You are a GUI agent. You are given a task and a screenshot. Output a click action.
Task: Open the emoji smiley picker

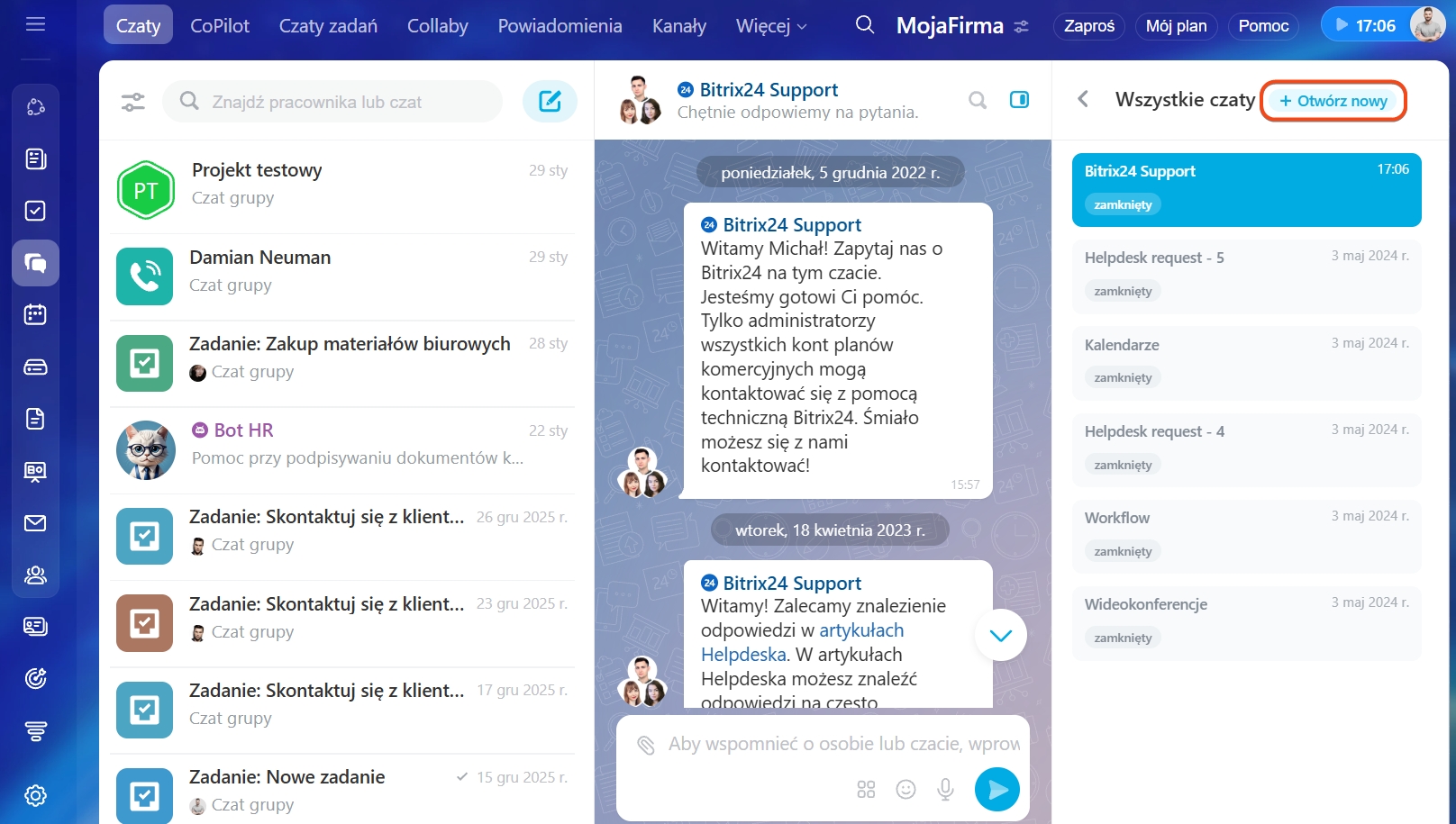click(905, 790)
